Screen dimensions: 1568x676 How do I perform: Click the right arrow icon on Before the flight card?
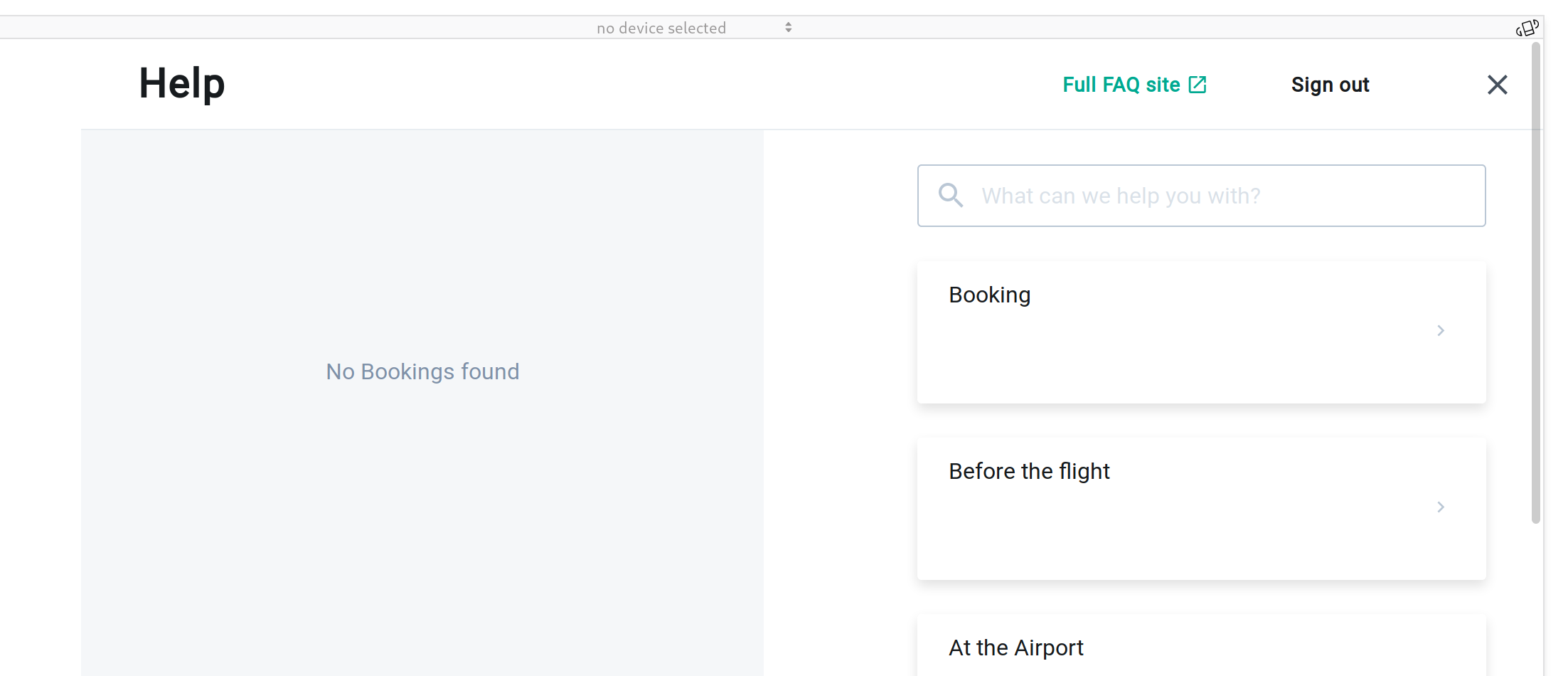coord(1441,507)
